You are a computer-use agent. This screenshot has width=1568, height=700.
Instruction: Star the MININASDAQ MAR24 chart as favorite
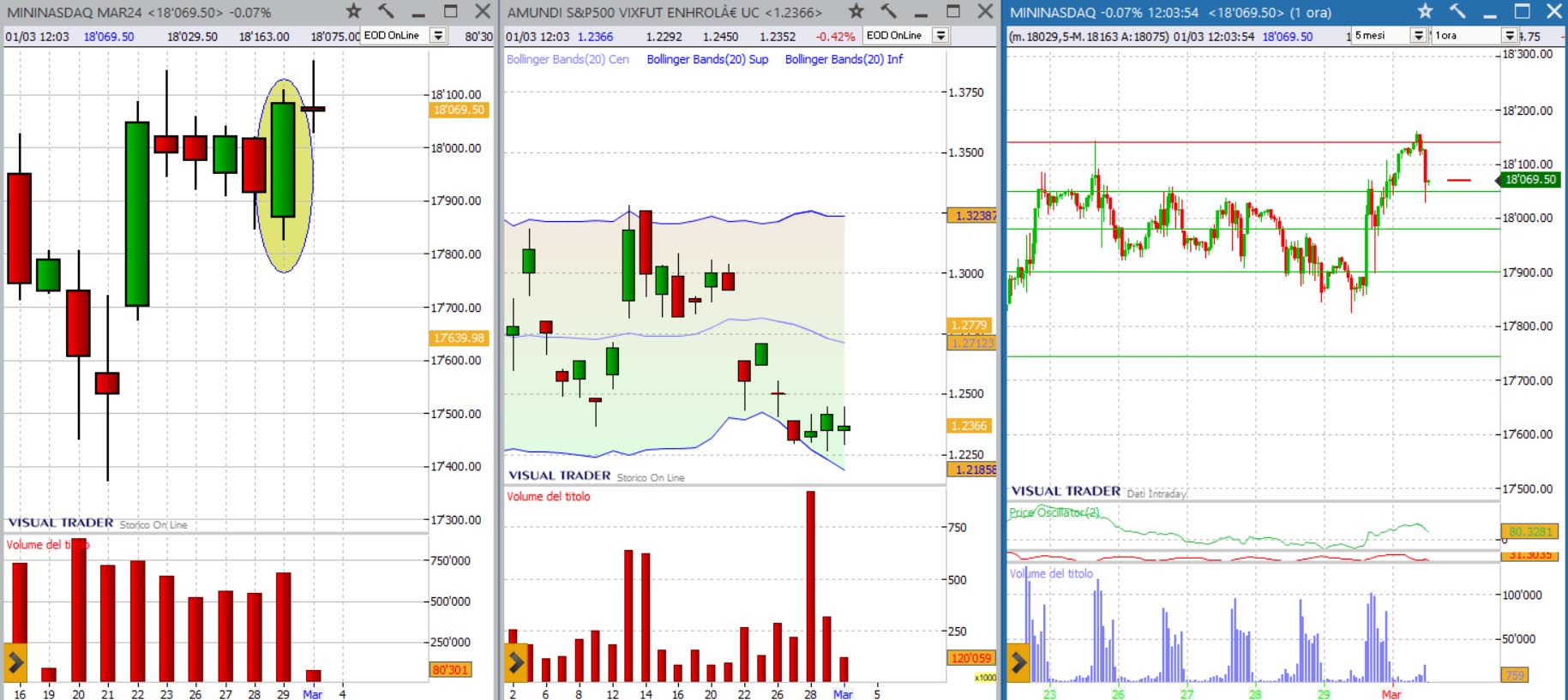point(353,11)
